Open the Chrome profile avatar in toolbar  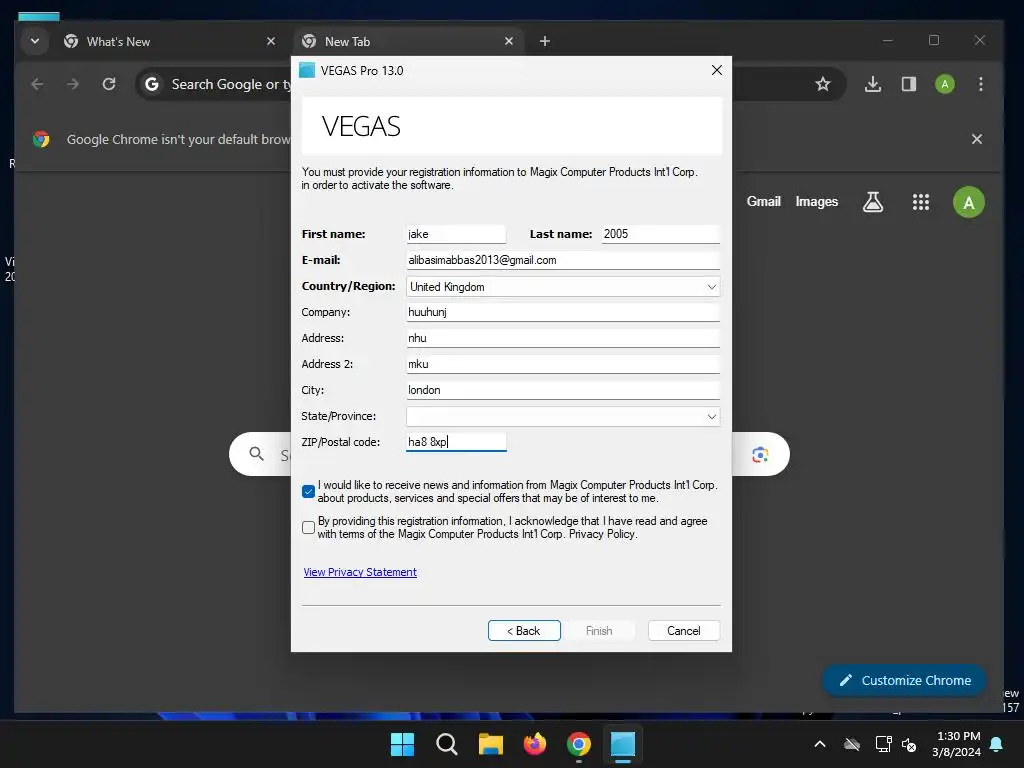click(944, 84)
